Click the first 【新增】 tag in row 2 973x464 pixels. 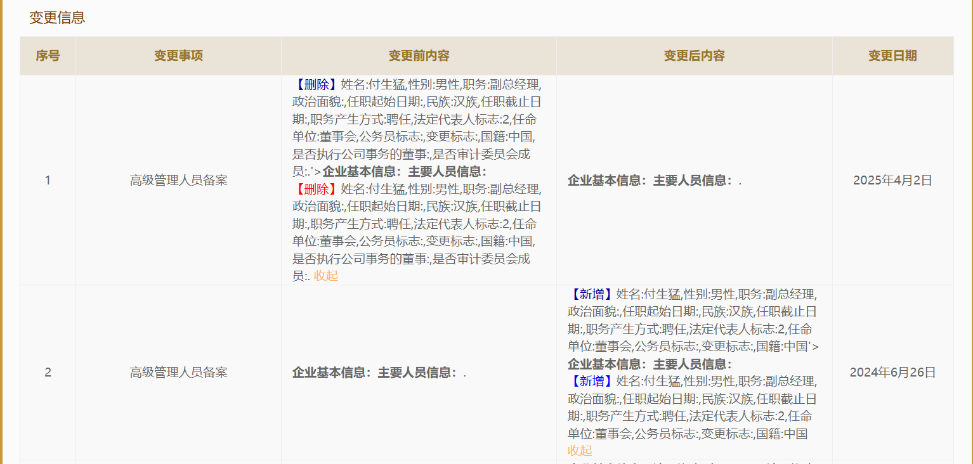coord(591,294)
